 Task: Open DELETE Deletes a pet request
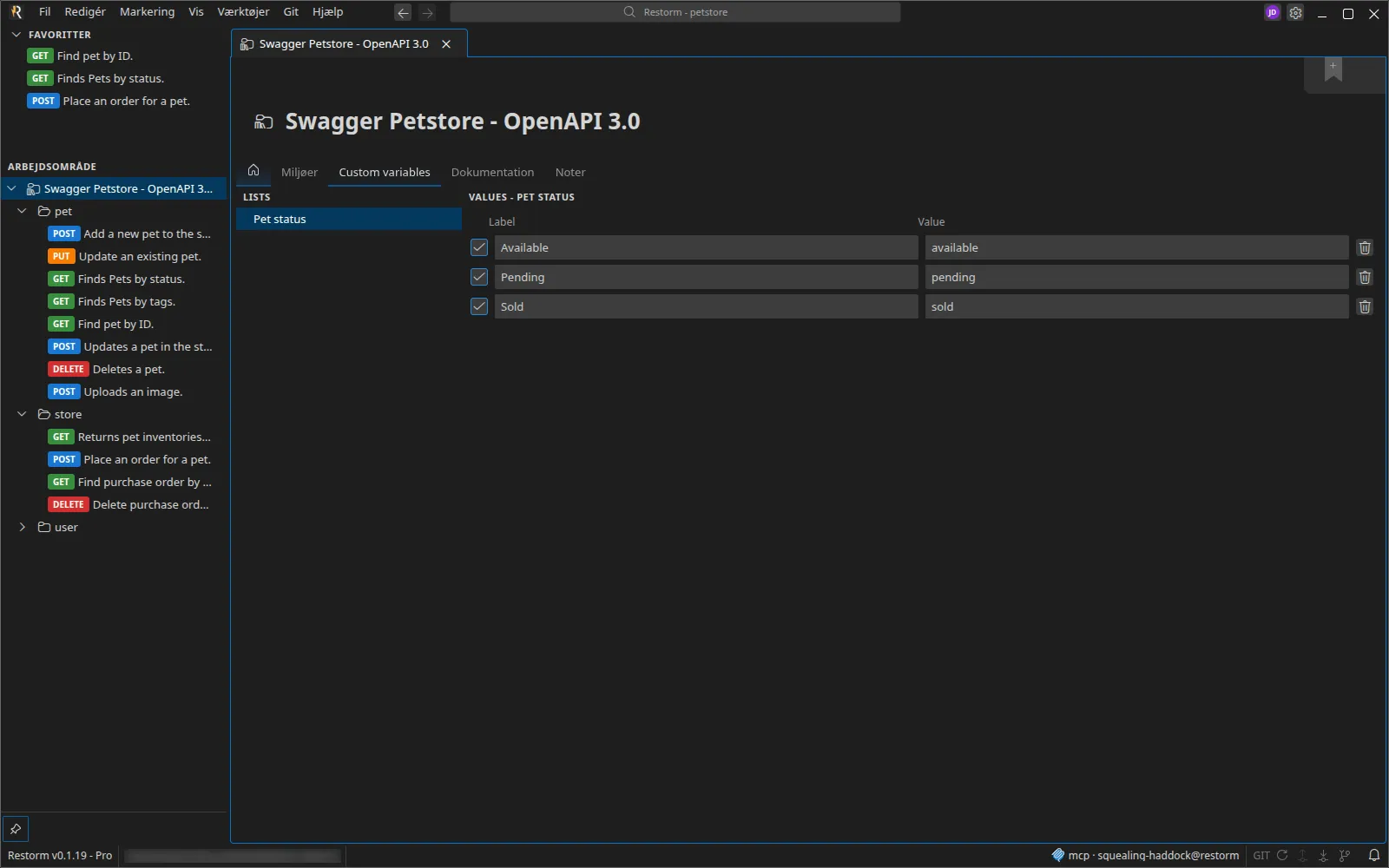114,369
